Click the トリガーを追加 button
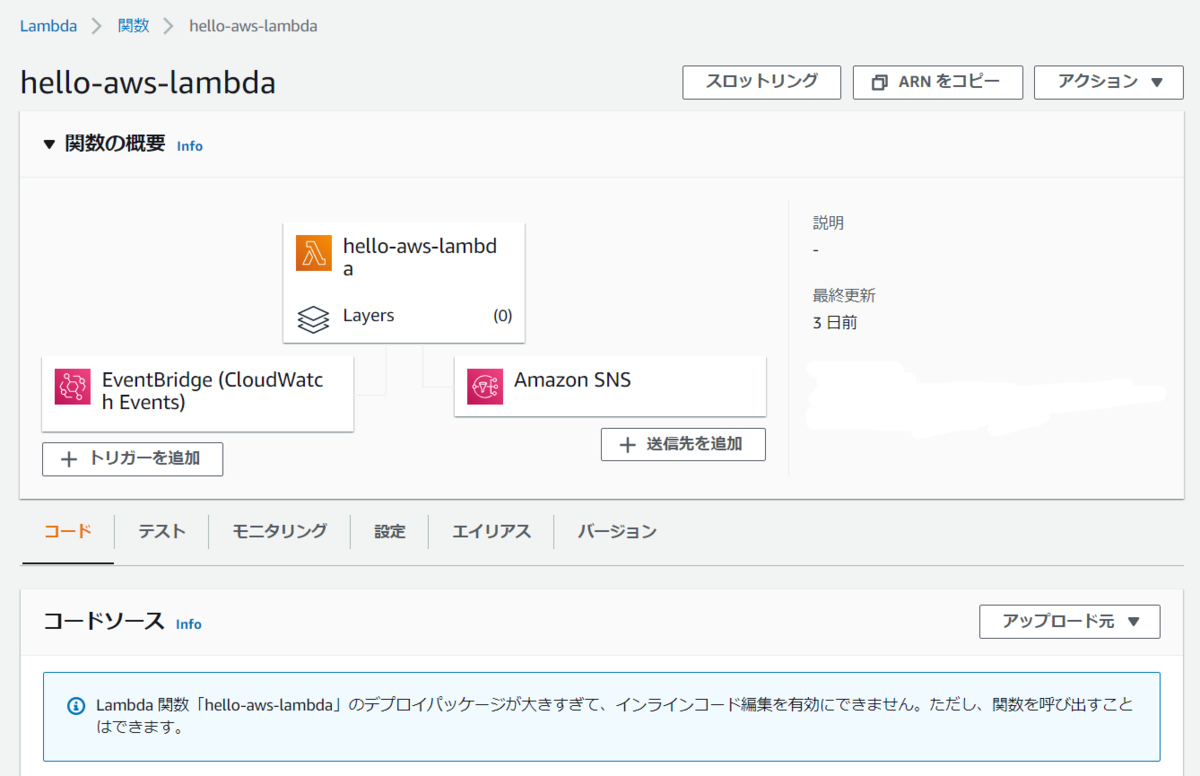 coord(132,459)
